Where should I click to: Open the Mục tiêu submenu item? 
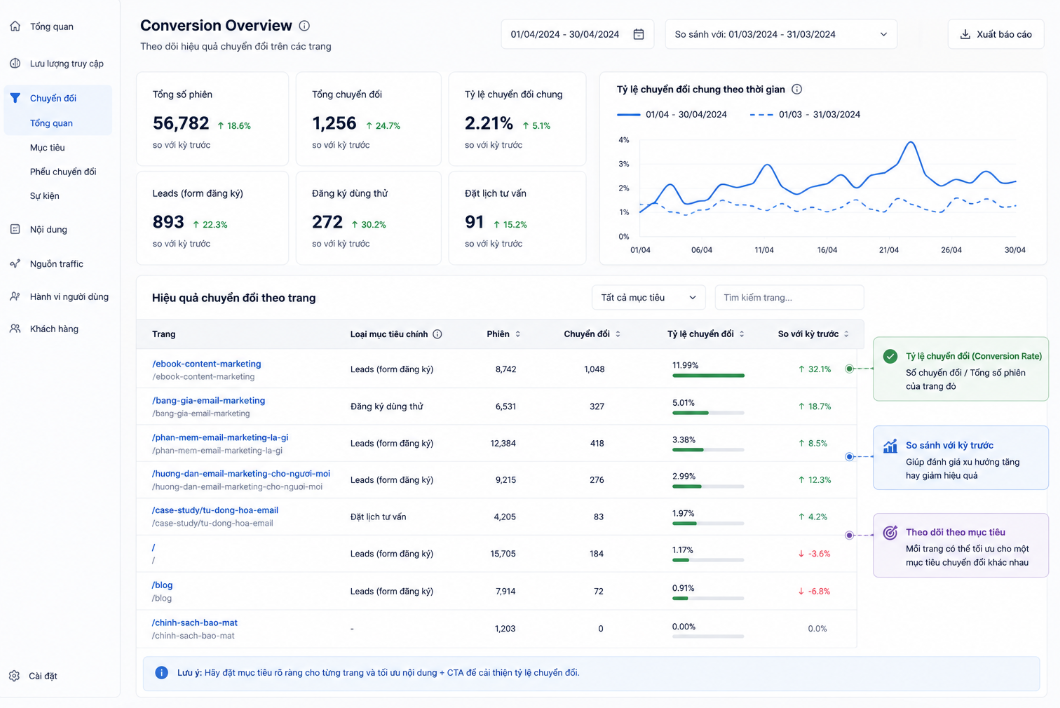tap(47, 147)
